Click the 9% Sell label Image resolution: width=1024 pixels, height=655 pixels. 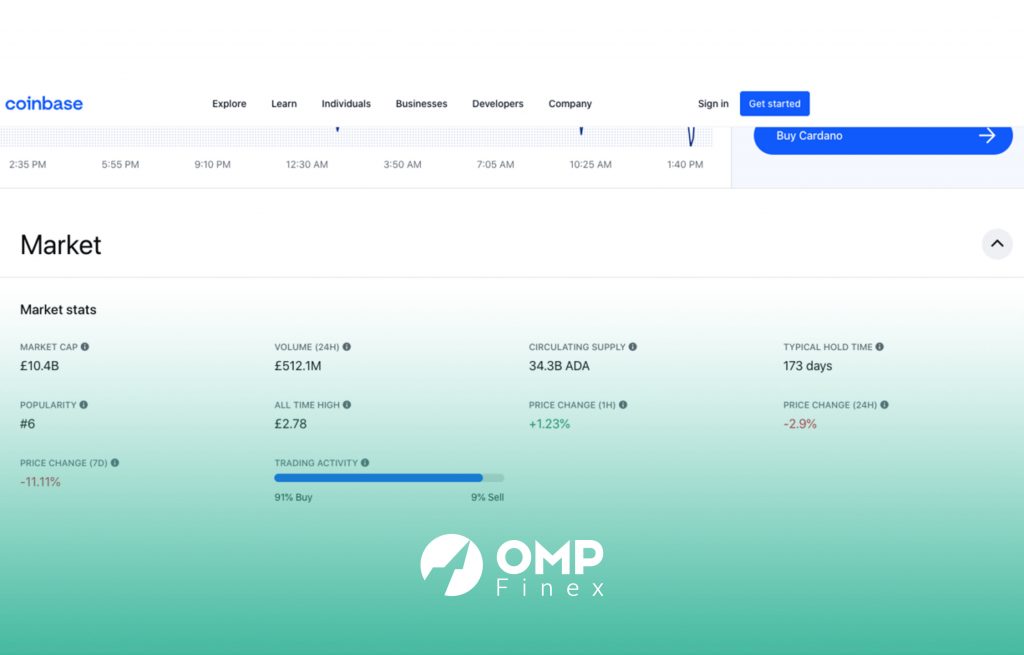point(487,498)
